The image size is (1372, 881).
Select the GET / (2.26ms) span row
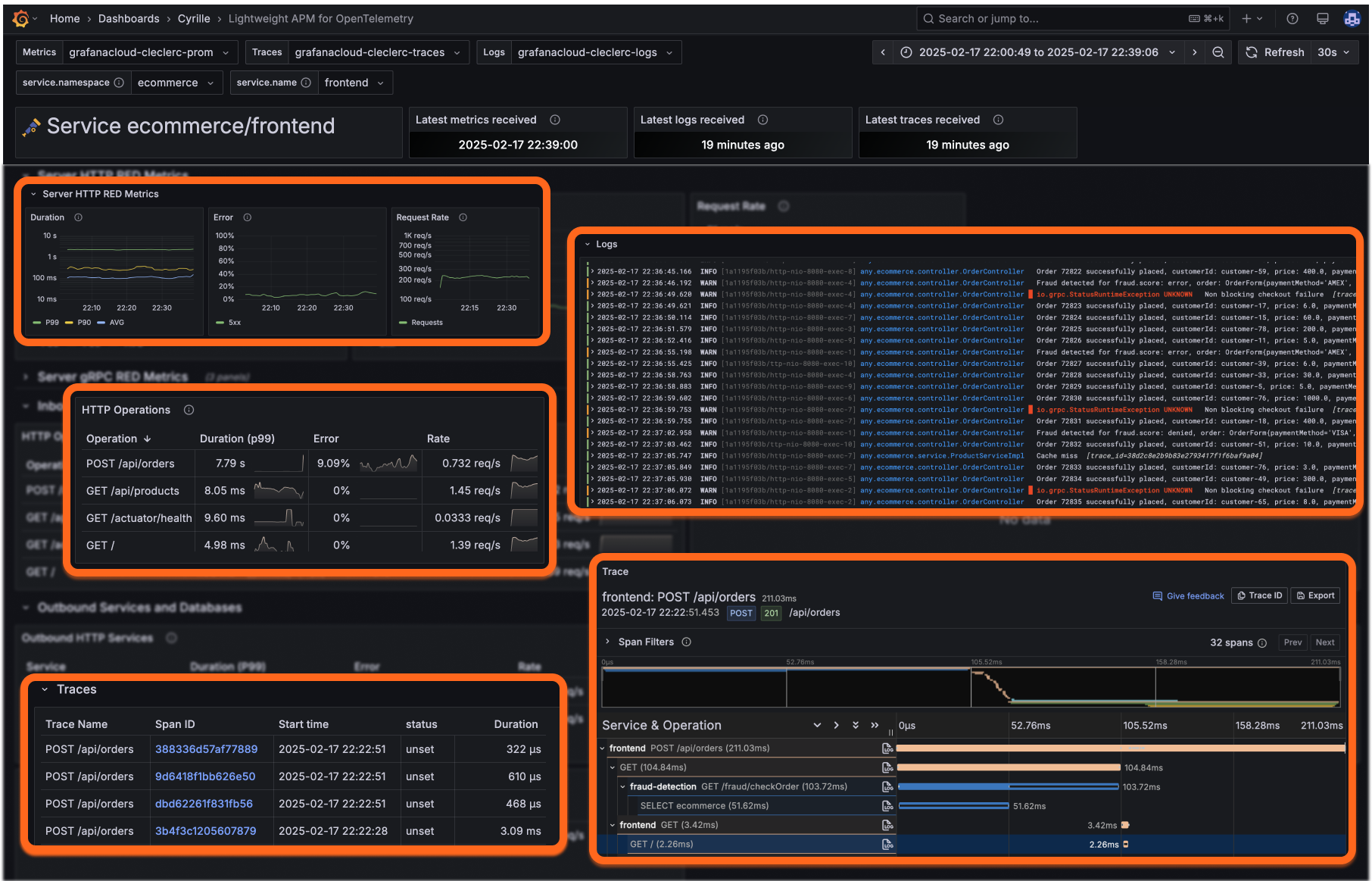(971, 844)
